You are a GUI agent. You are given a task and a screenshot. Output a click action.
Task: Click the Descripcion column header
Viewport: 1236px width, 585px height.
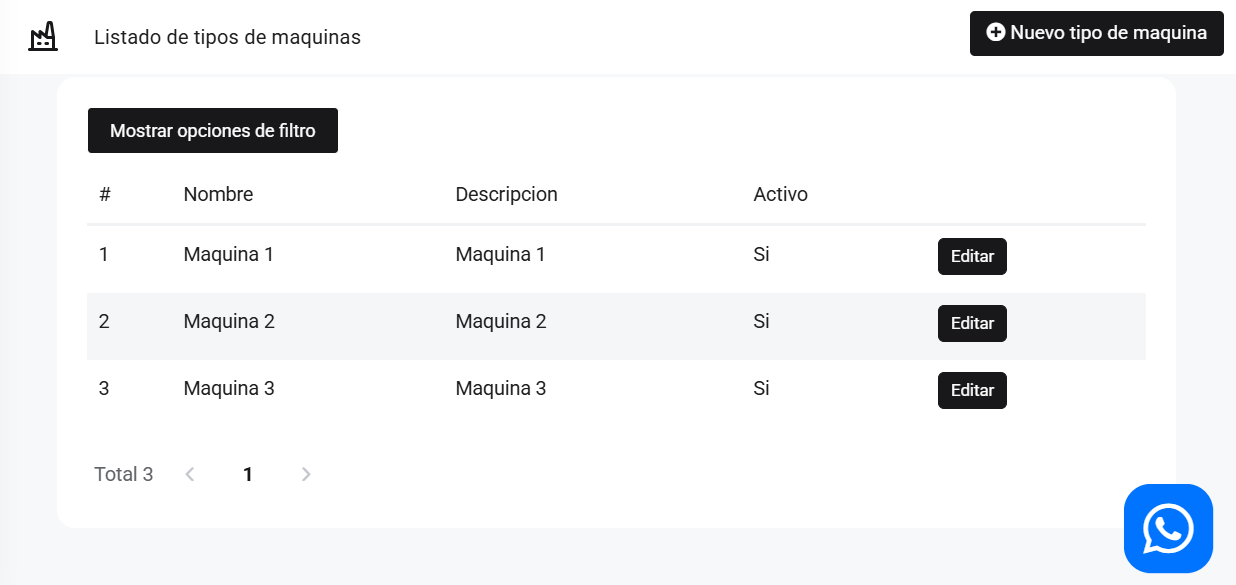tap(506, 194)
